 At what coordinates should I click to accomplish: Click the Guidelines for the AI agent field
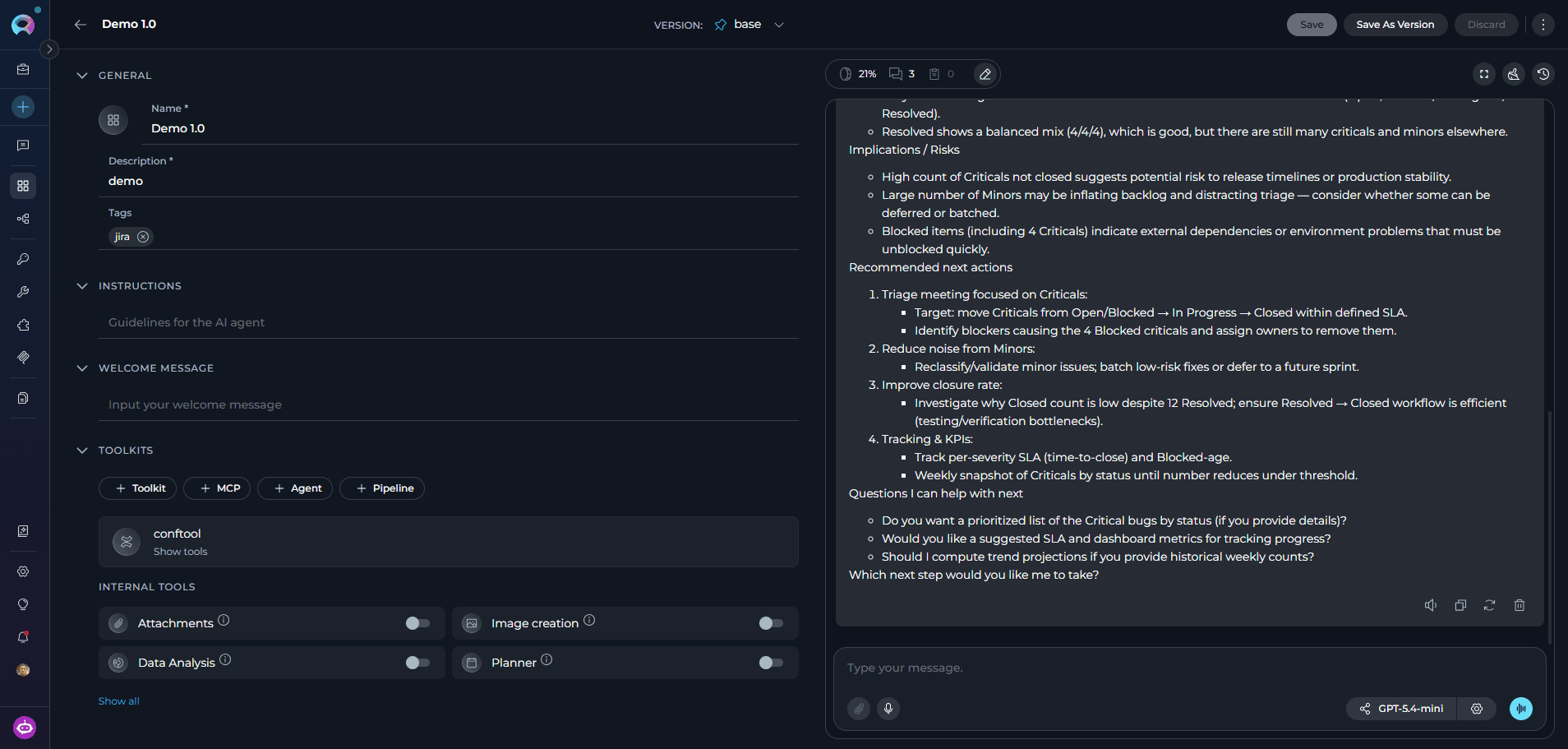click(x=449, y=322)
